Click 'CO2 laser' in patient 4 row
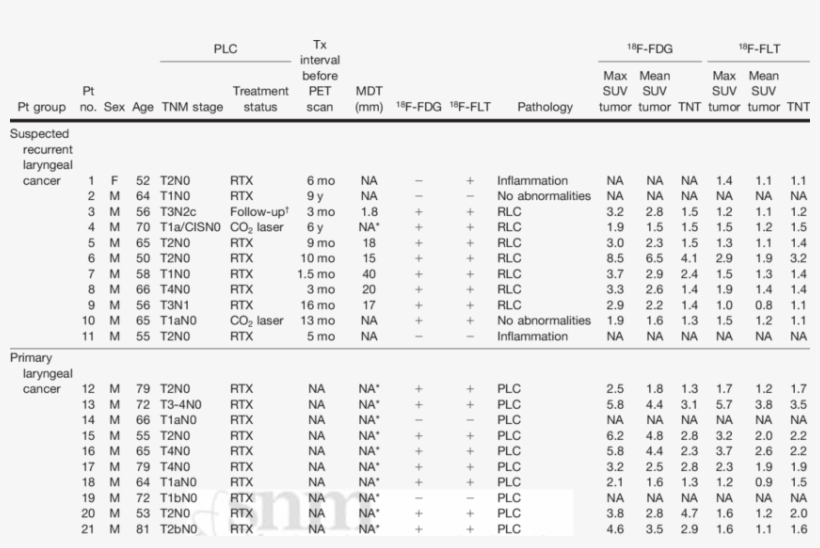The image size is (820, 548). [x=256, y=228]
